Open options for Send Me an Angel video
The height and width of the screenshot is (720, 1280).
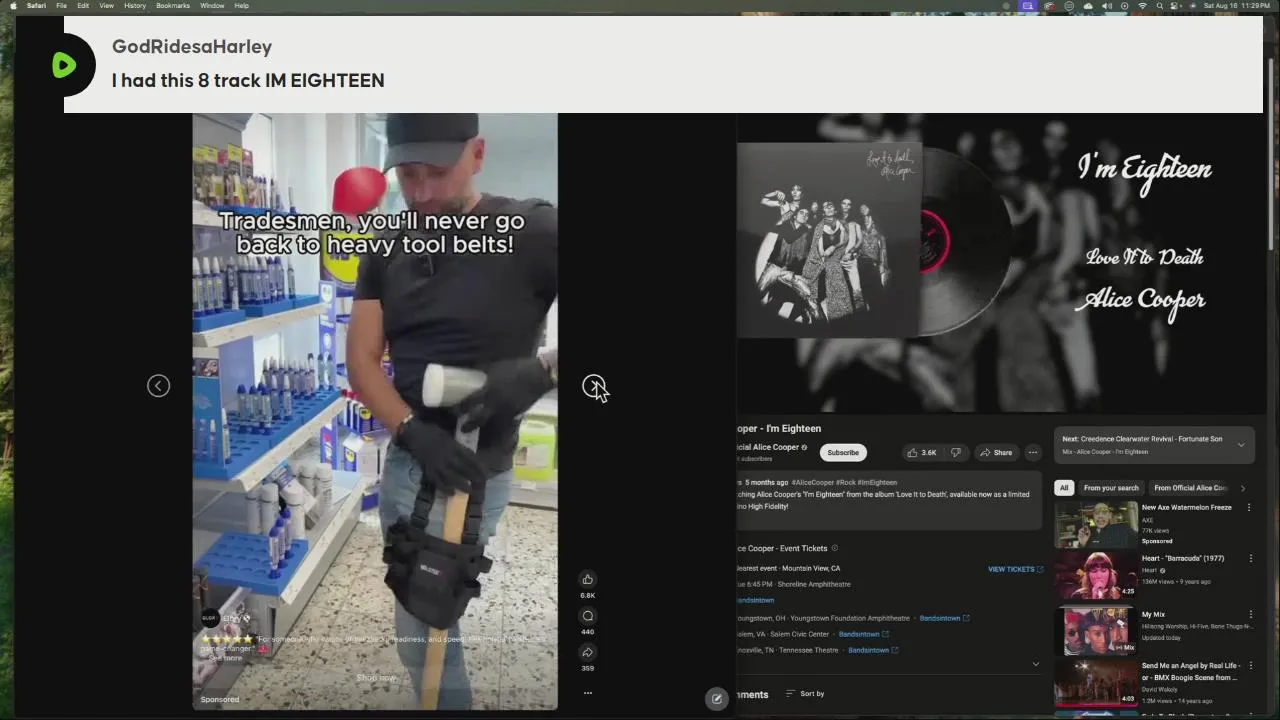pyautogui.click(x=1250, y=666)
